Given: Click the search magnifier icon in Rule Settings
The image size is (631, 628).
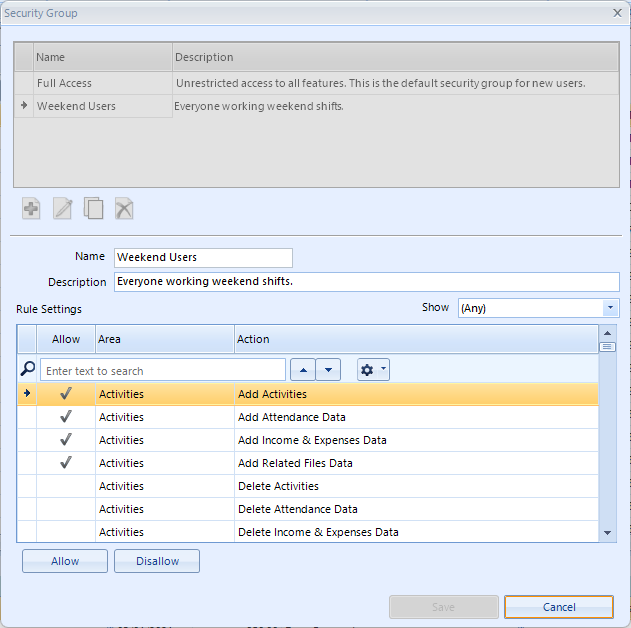Looking at the screenshot, I should (x=27, y=369).
